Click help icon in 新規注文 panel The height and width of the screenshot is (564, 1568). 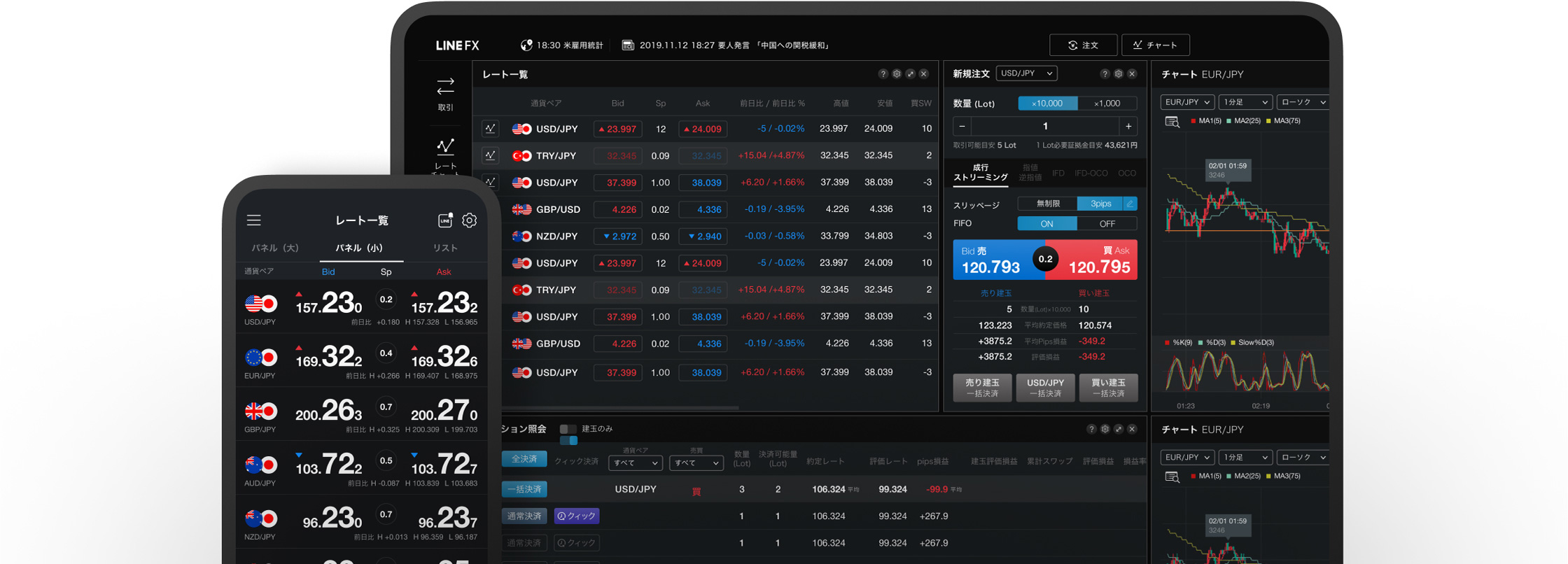(x=1105, y=74)
